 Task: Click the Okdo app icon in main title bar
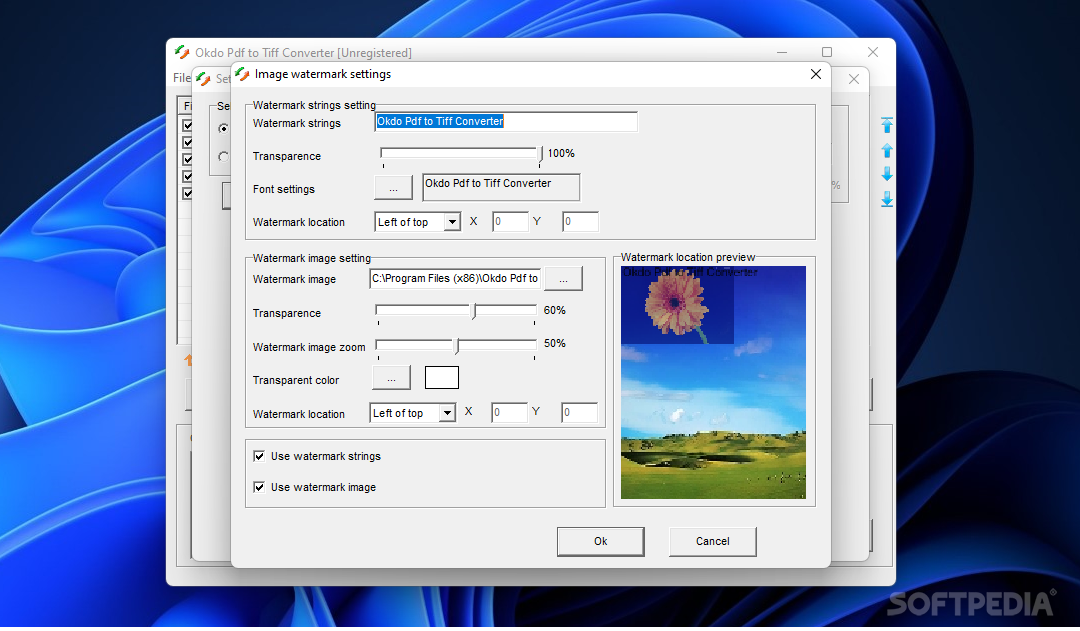point(182,52)
